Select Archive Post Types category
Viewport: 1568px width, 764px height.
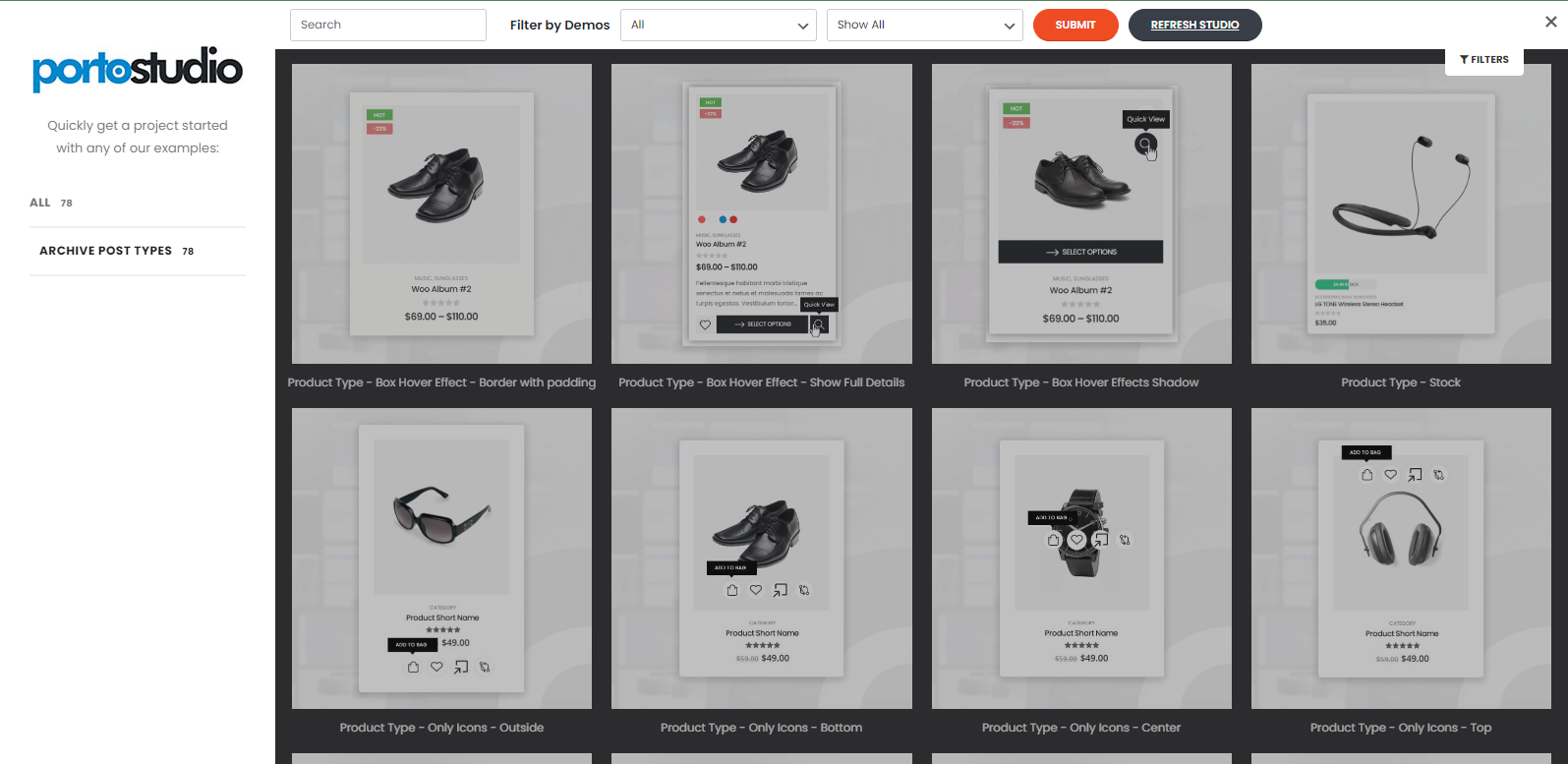[x=117, y=251]
